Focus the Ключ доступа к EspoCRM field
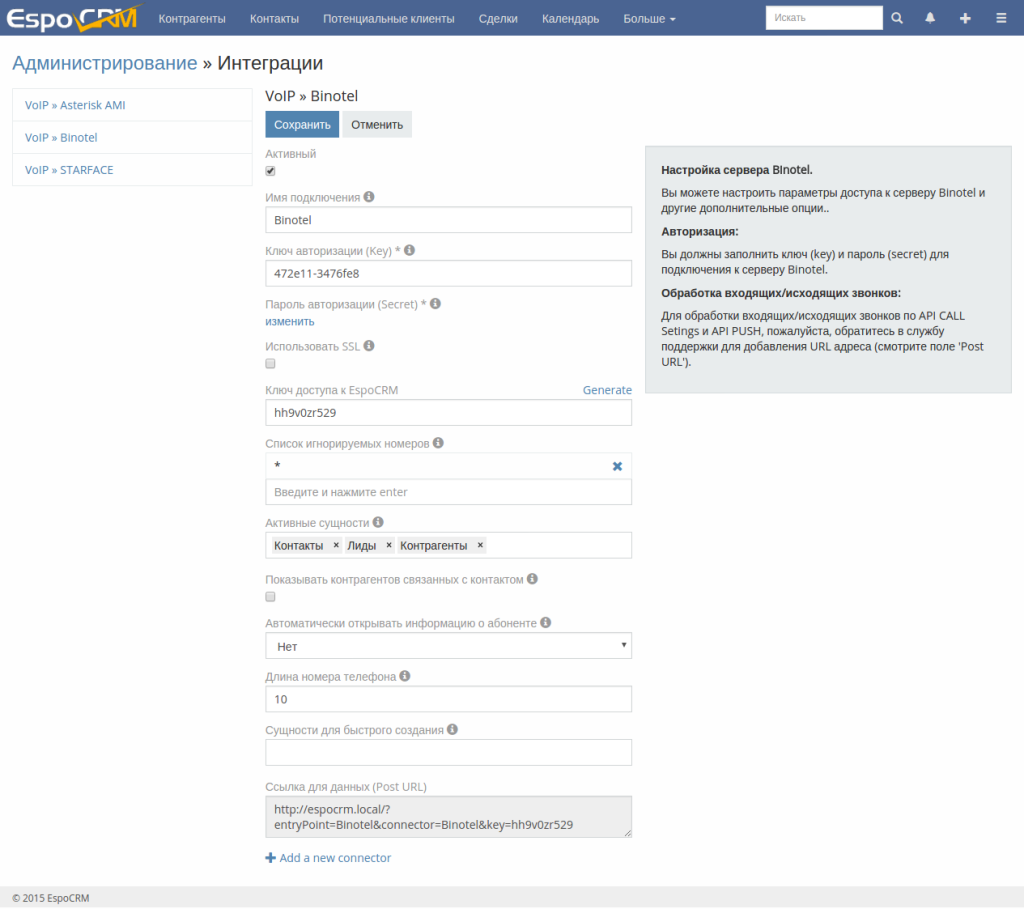Viewport: 1024px width, 909px height. click(x=449, y=413)
